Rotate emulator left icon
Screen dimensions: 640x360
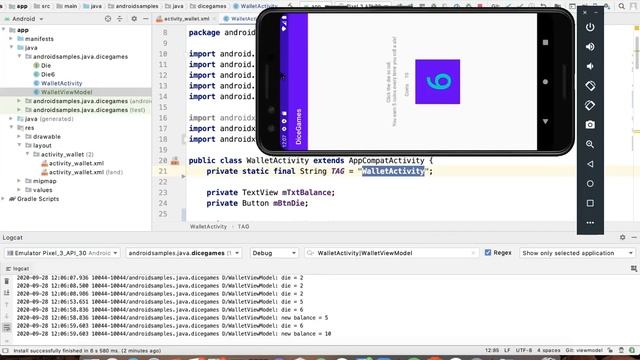pos(590,86)
